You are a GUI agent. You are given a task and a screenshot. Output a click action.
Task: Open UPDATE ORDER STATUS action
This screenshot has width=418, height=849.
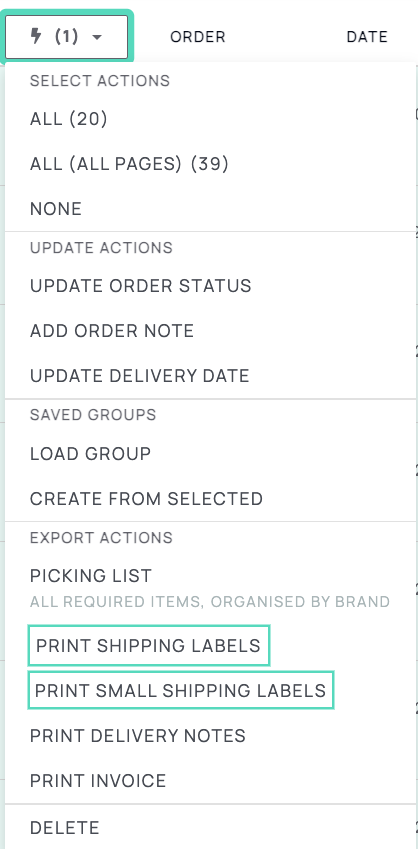click(210, 285)
